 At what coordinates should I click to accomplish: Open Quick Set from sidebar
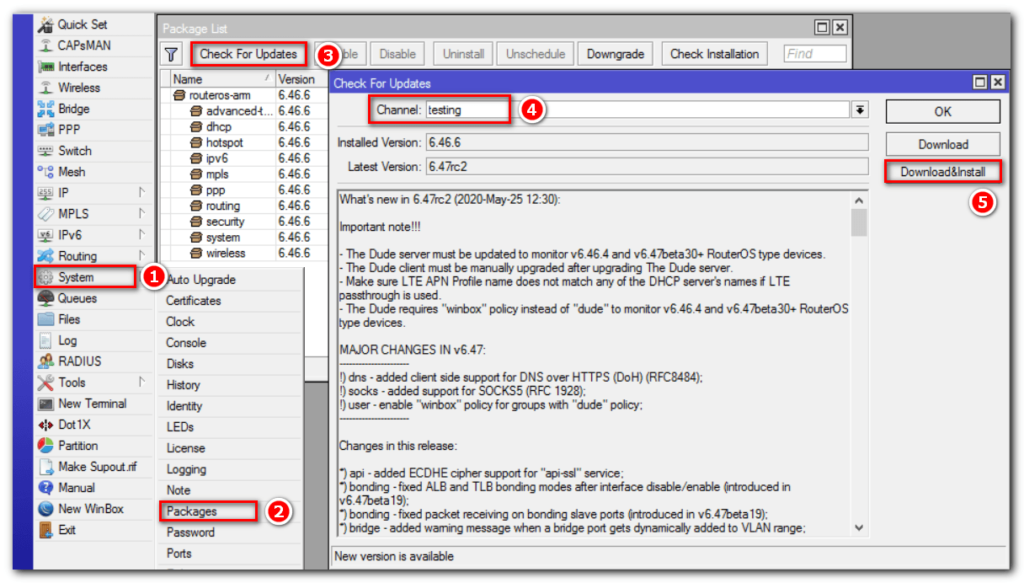click(x=82, y=24)
